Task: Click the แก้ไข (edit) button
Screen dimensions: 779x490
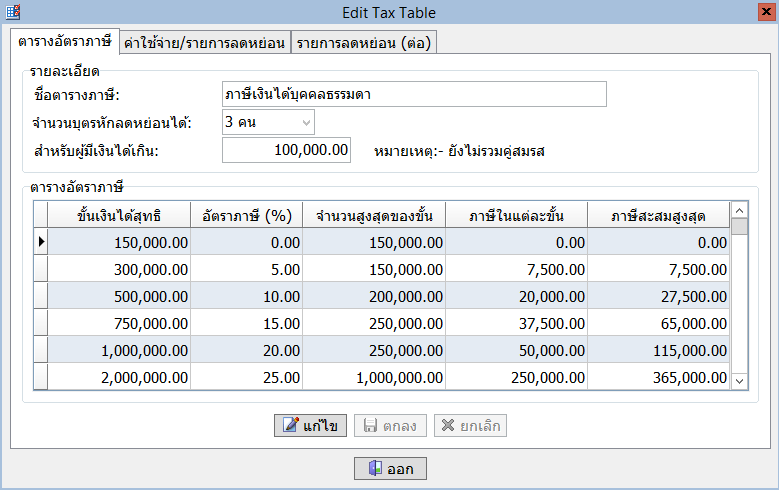Action: point(310,425)
